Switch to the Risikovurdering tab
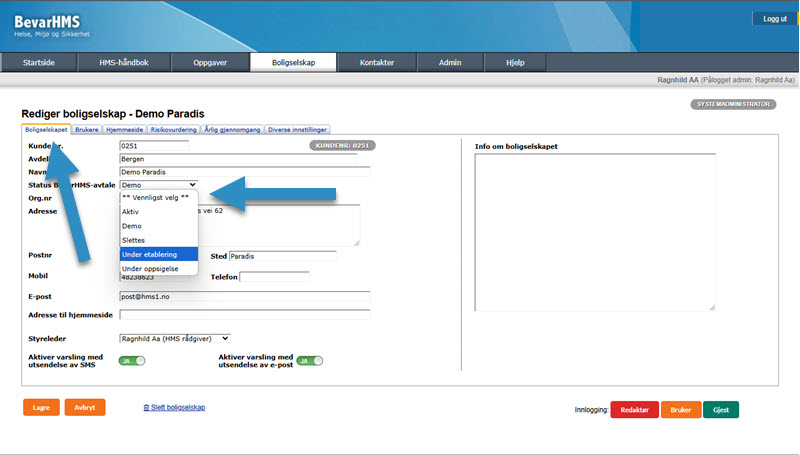 (173, 129)
